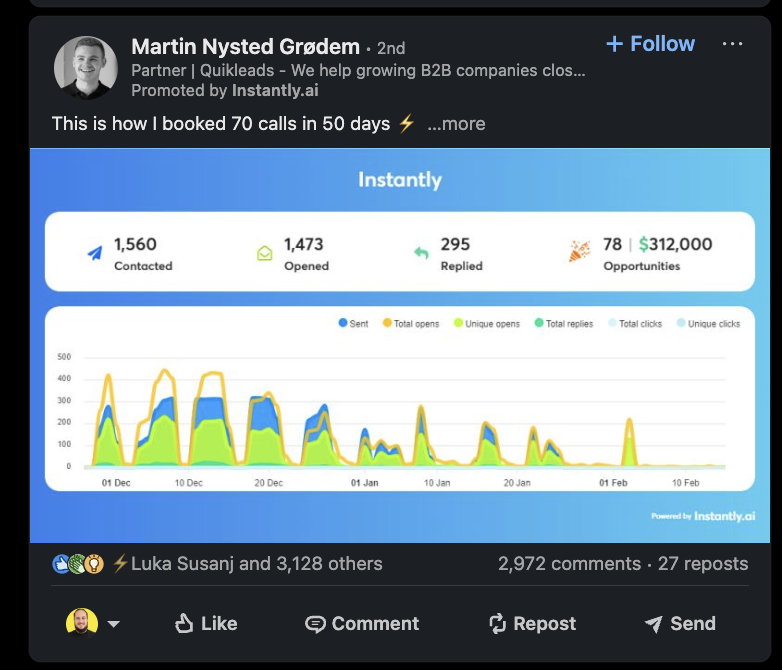Toggle the Sent legend series
This screenshot has height=670, width=782.
[x=354, y=323]
